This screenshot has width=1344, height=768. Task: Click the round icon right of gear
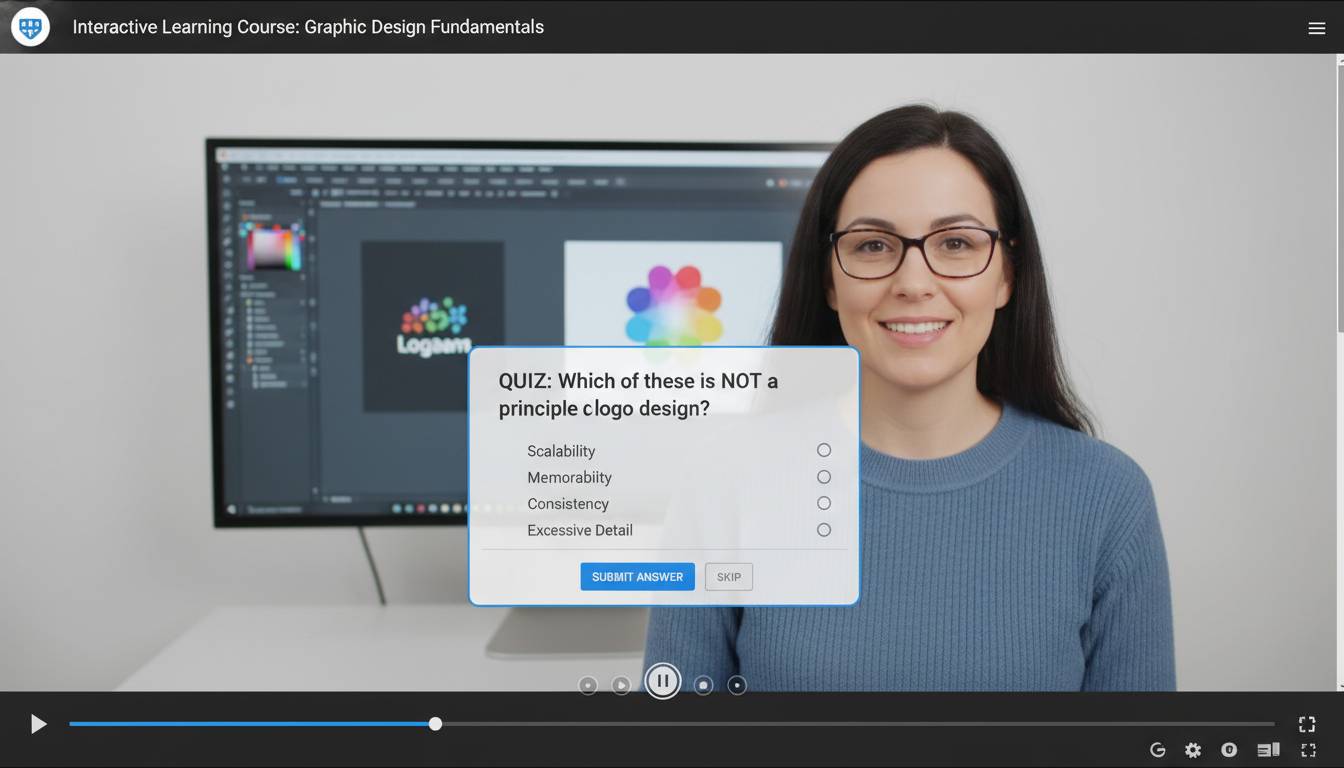(x=1229, y=750)
